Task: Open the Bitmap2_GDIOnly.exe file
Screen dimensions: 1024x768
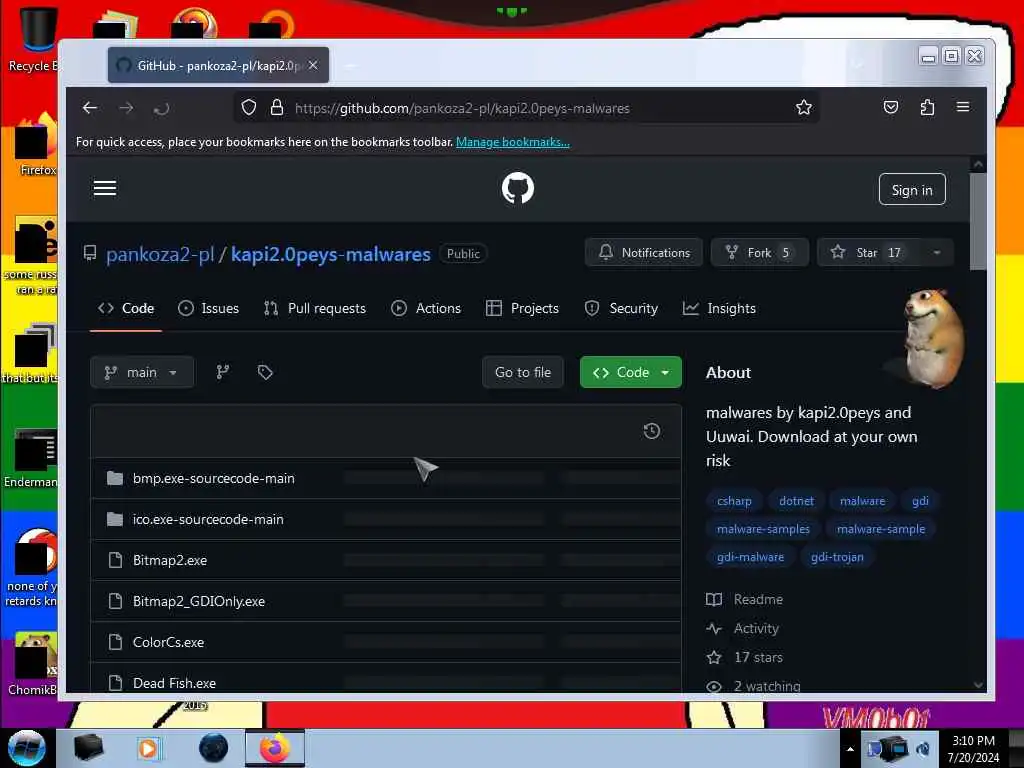Action: pyautogui.click(x=199, y=601)
